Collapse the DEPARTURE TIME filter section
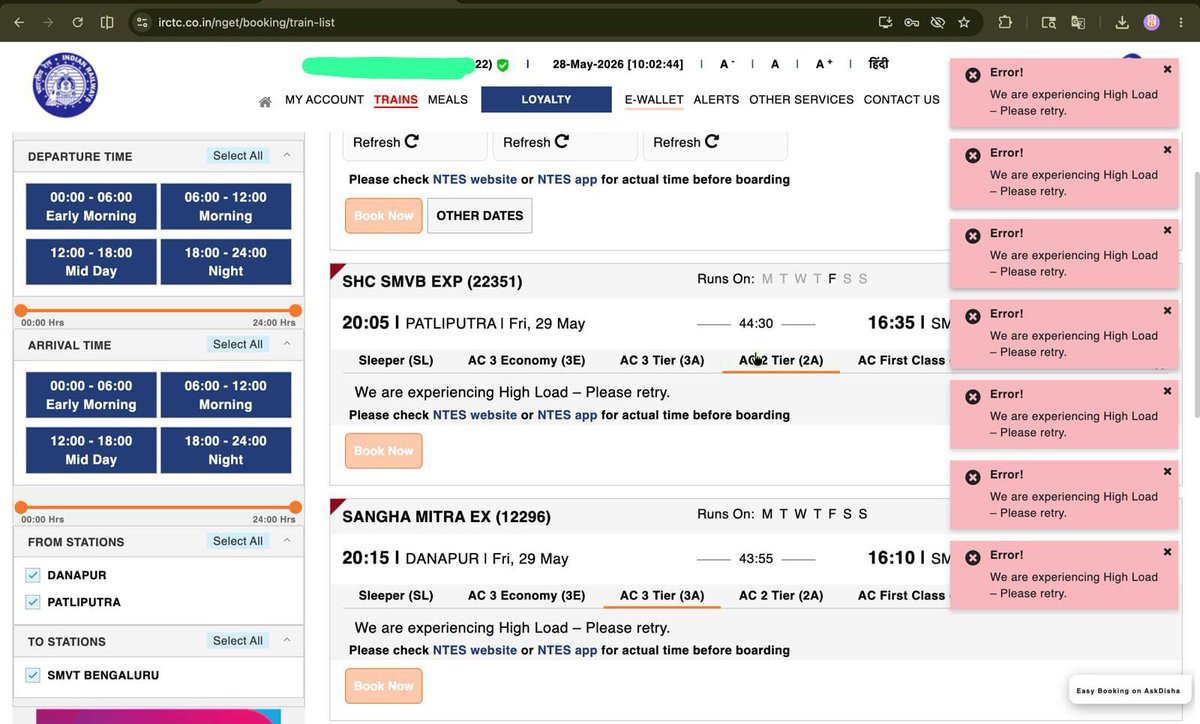 (x=287, y=155)
